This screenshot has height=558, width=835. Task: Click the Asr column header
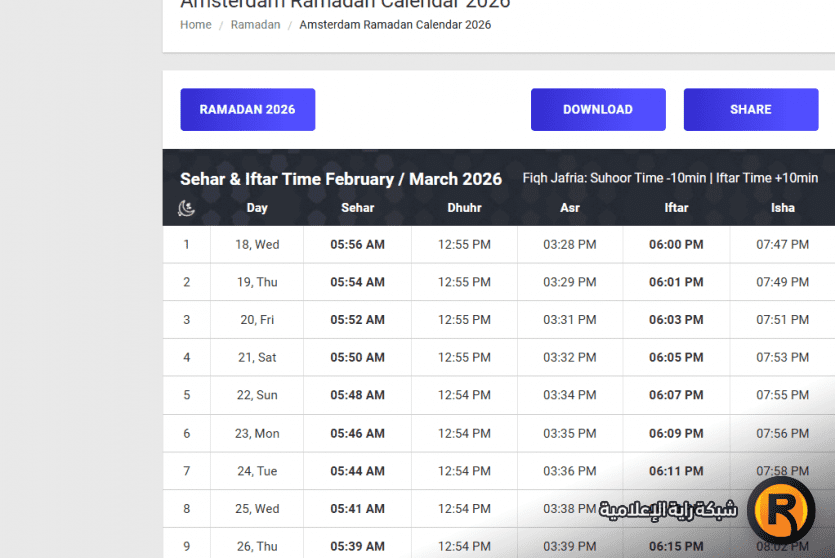click(569, 208)
